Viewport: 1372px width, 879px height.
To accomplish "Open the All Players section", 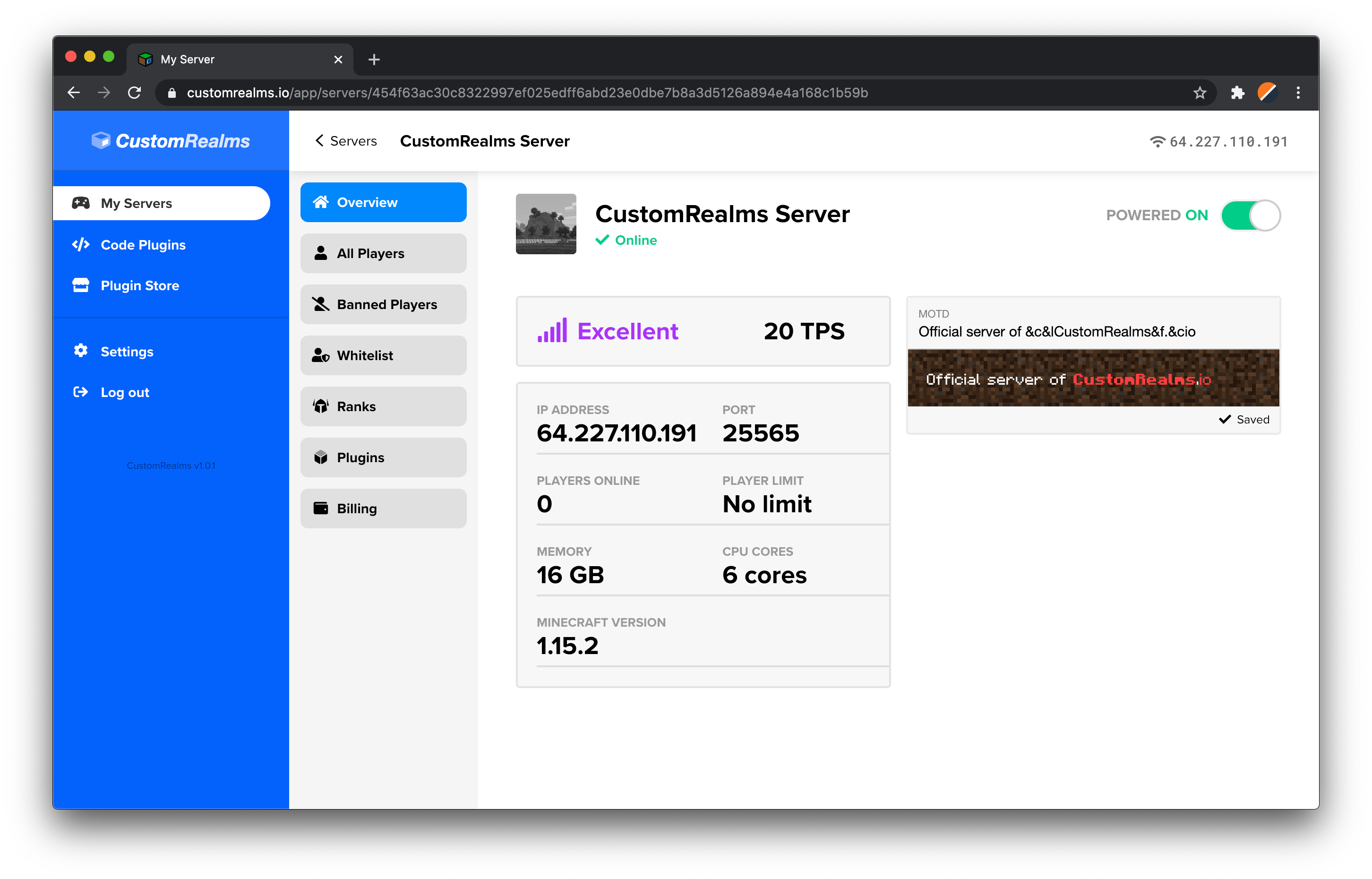I will (x=383, y=253).
